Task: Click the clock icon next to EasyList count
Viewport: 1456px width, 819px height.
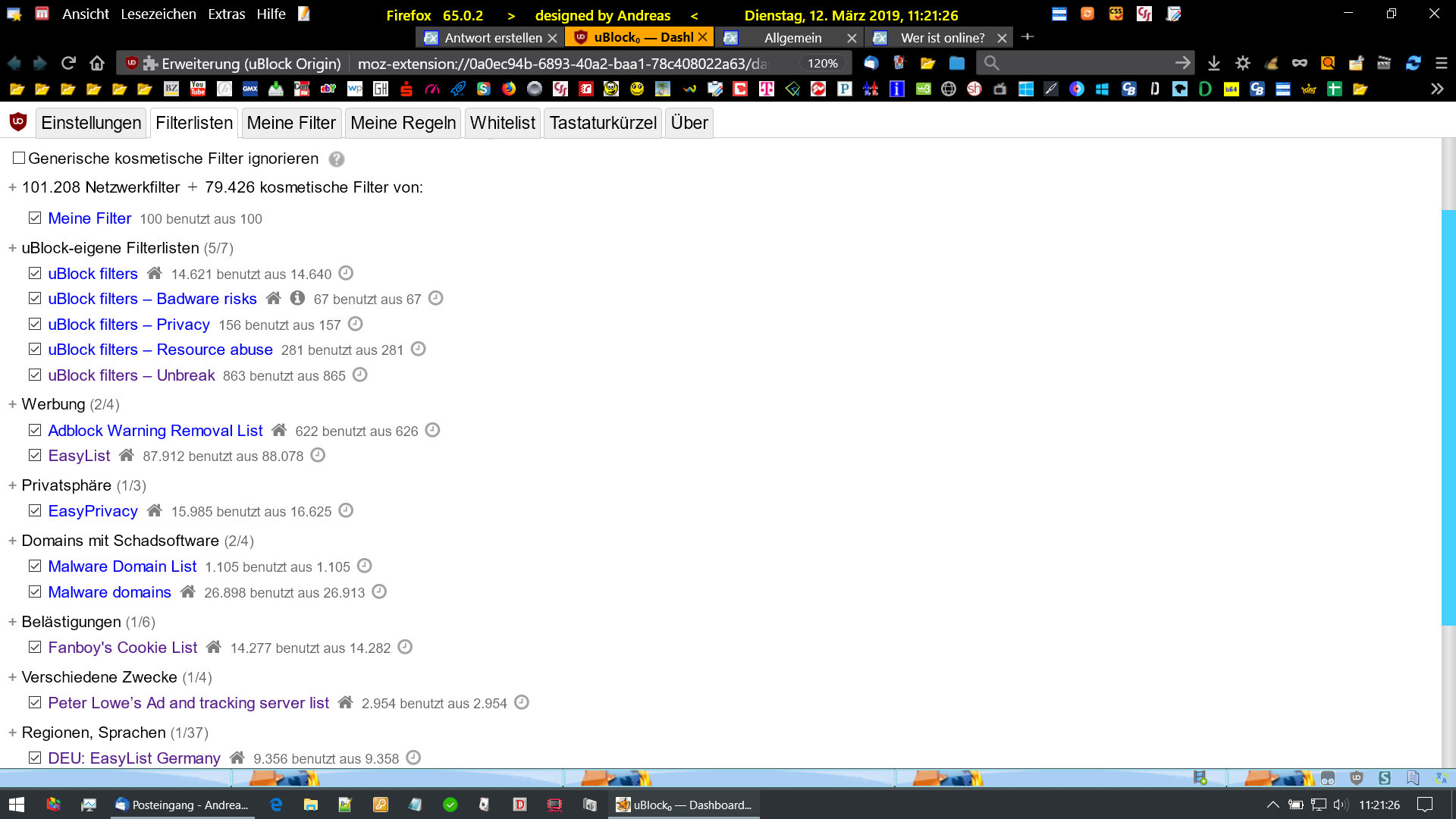Action: pos(318,455)
